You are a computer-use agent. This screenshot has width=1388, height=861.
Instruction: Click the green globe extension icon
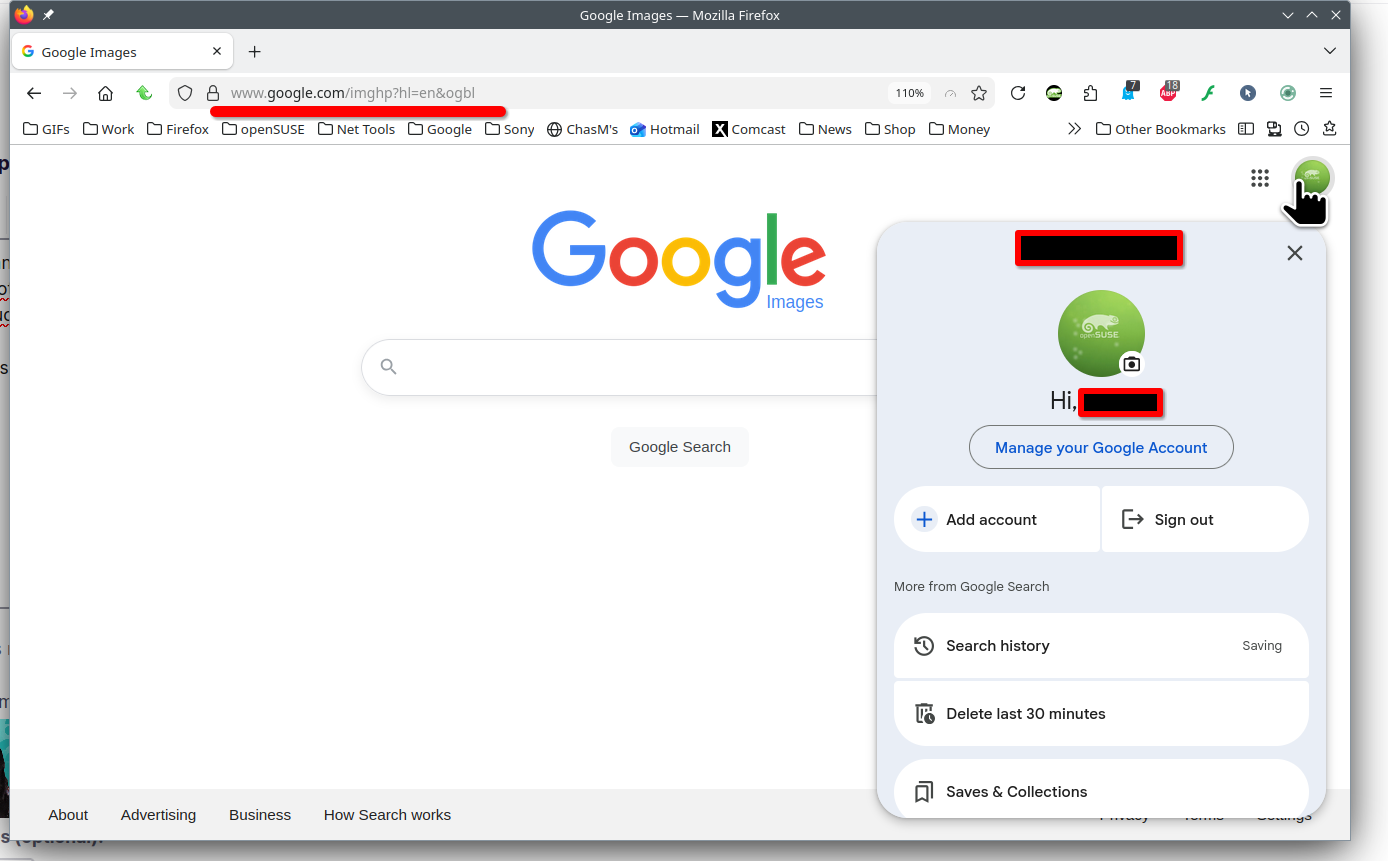[x=1288, y=93]
